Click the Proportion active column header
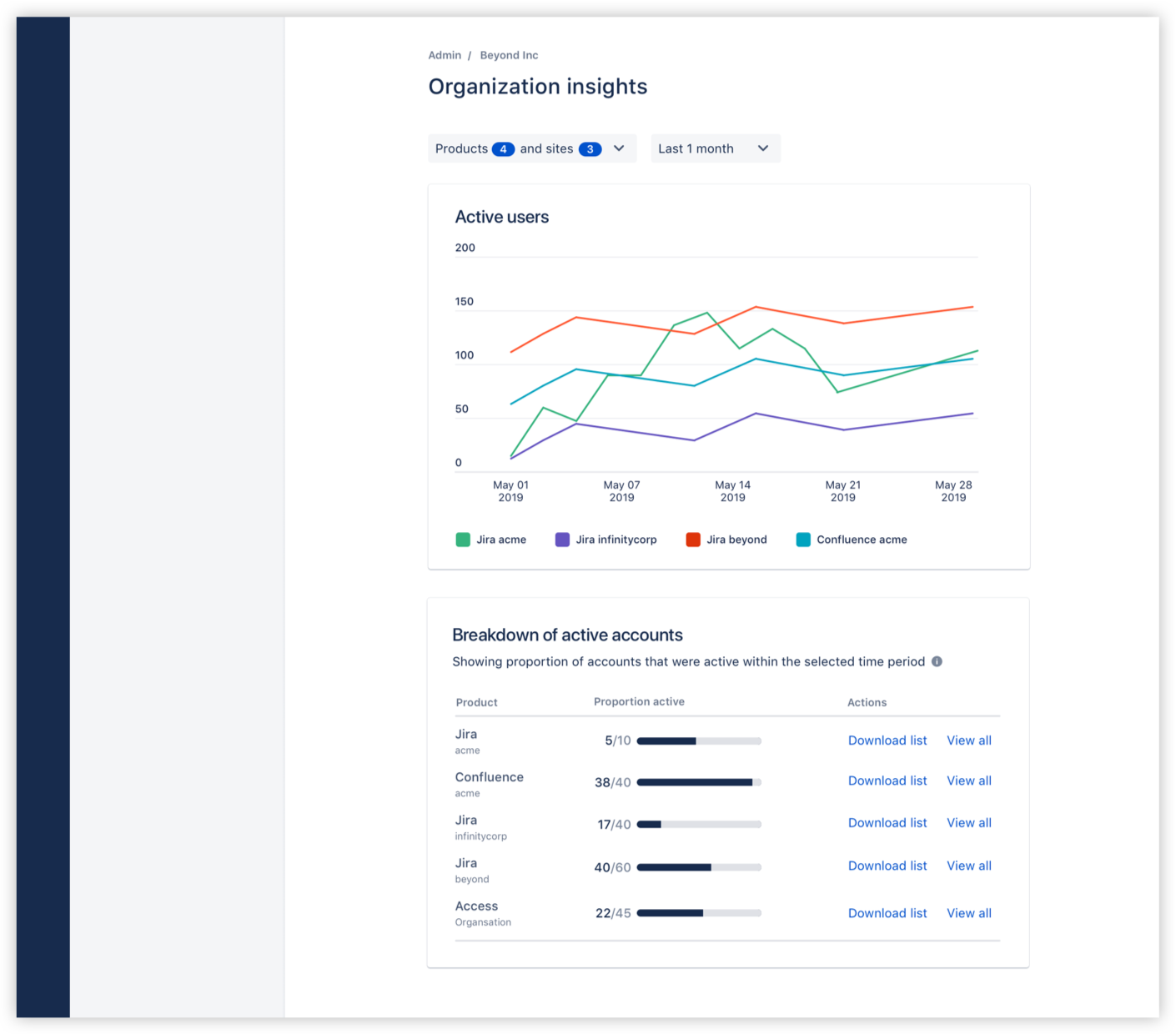Screen dimensions: 1176x1034 639,701
